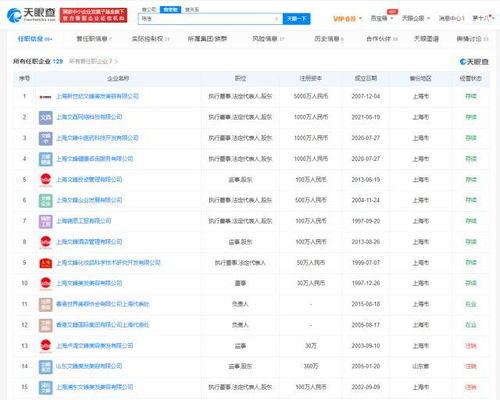Click the 注册资本 column header

(311, 78)
